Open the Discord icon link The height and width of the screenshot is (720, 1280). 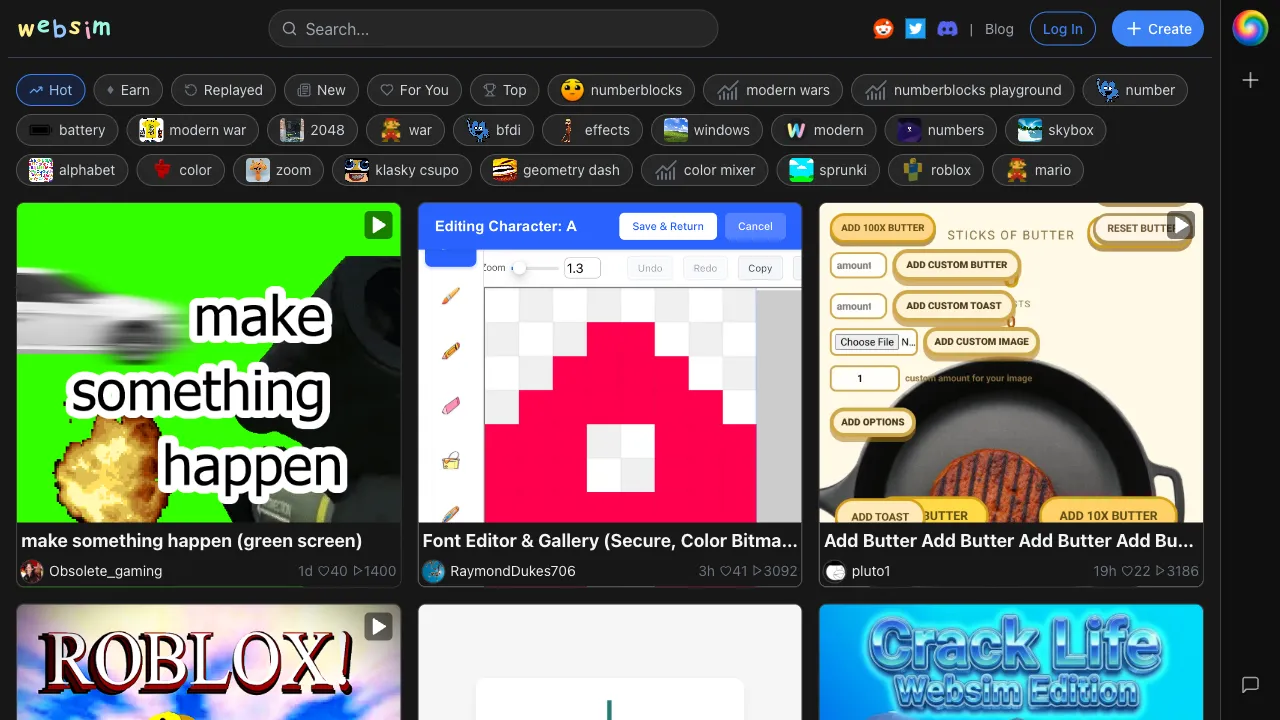tap(947, 29)
